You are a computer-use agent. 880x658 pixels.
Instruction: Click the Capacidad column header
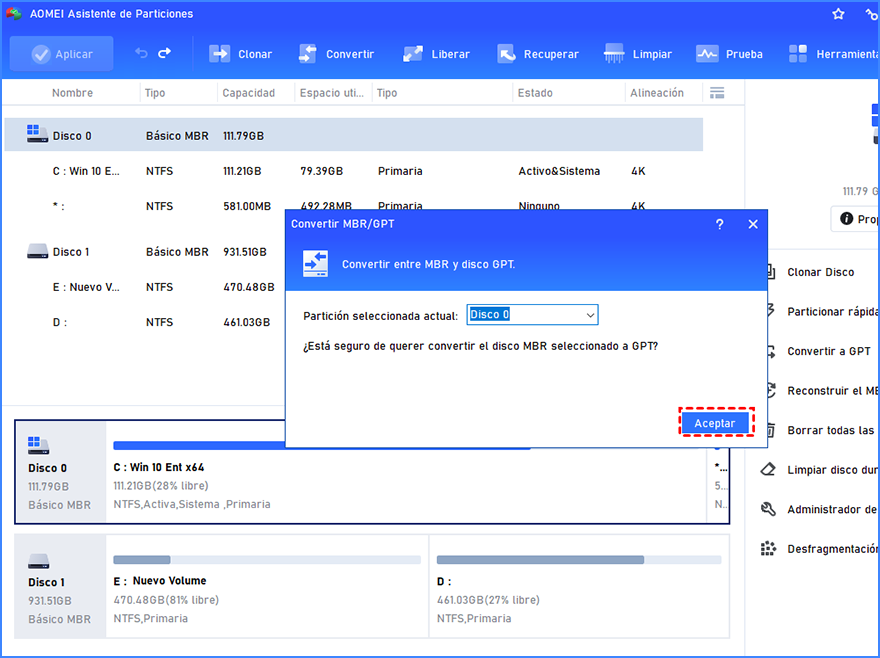tap(249, 93)
